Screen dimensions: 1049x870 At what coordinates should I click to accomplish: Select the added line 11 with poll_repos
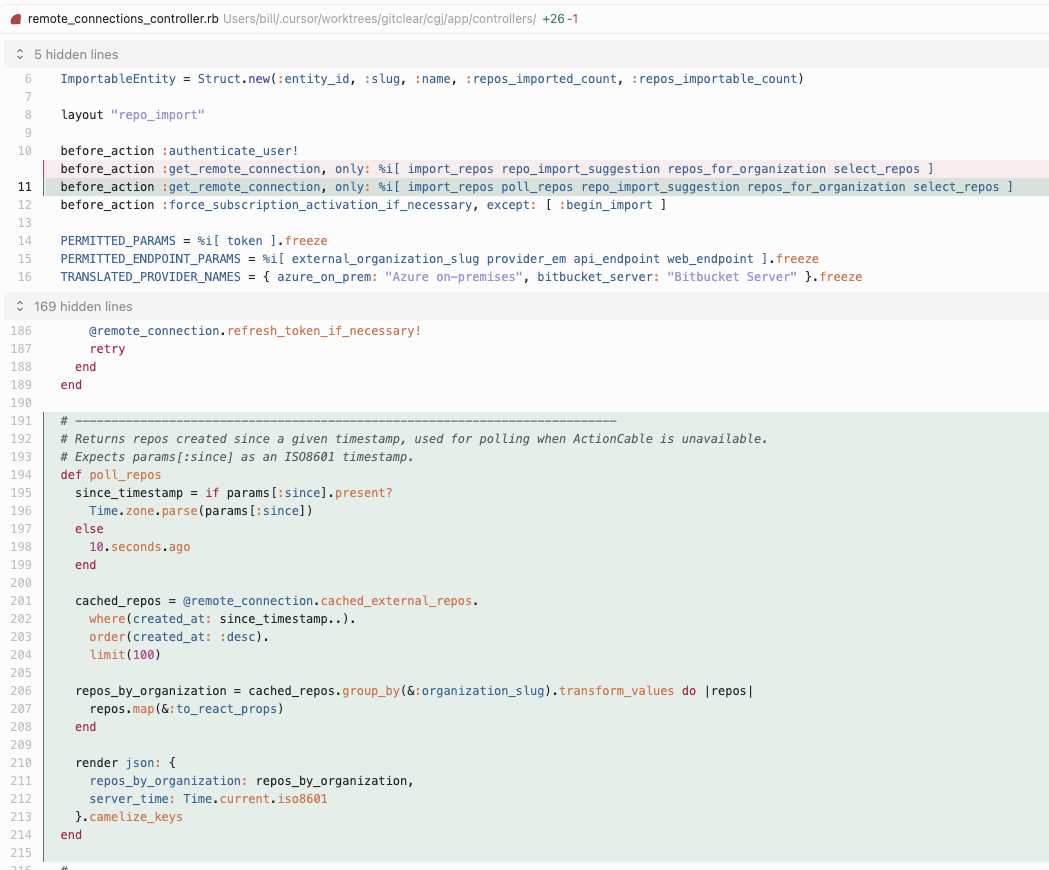tap(536, 187)
